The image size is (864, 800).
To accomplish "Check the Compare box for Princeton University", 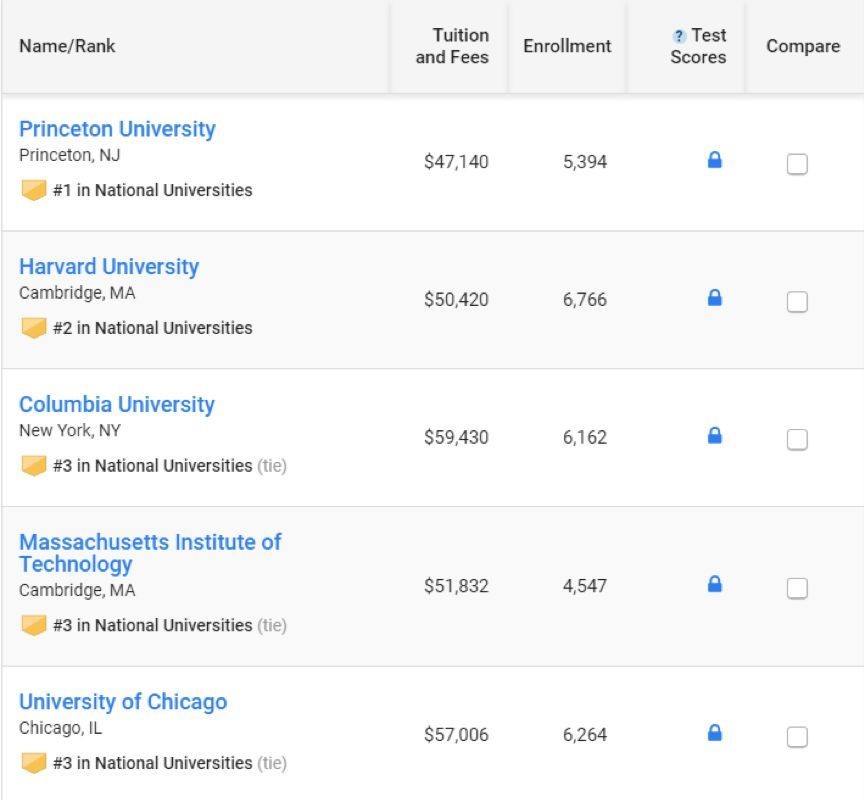I will [797, 164].
